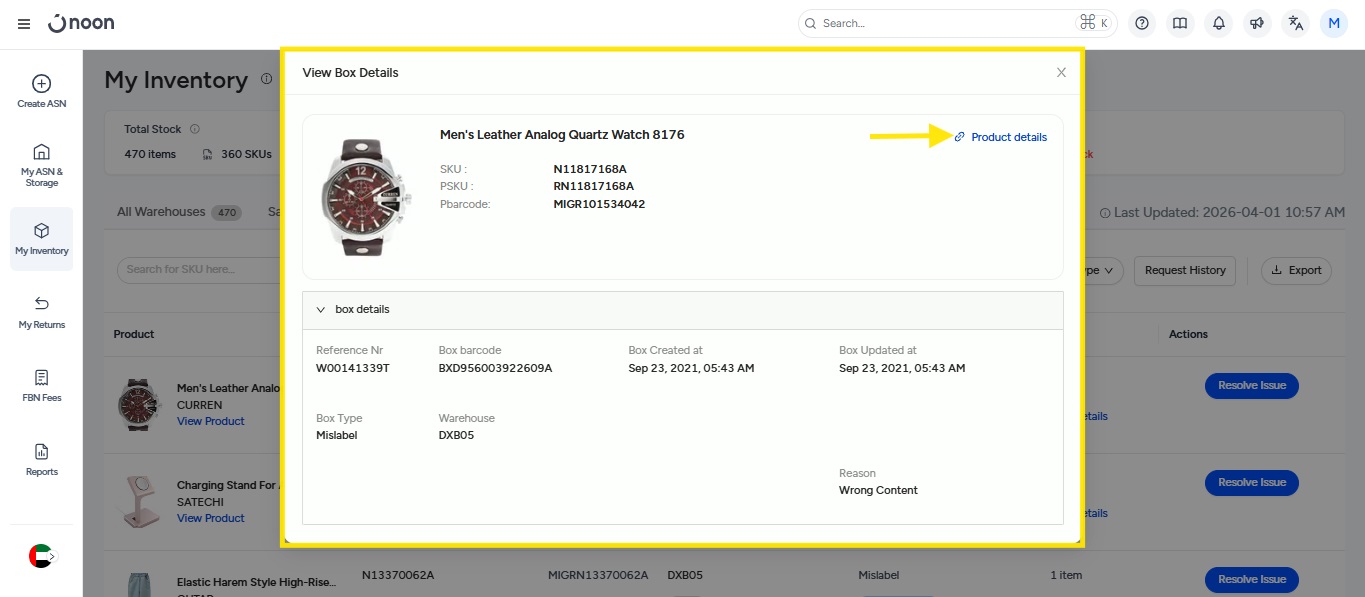
Task: Open My ASN & Storage section
Action: pyautogui.click(x=42, y=164)
